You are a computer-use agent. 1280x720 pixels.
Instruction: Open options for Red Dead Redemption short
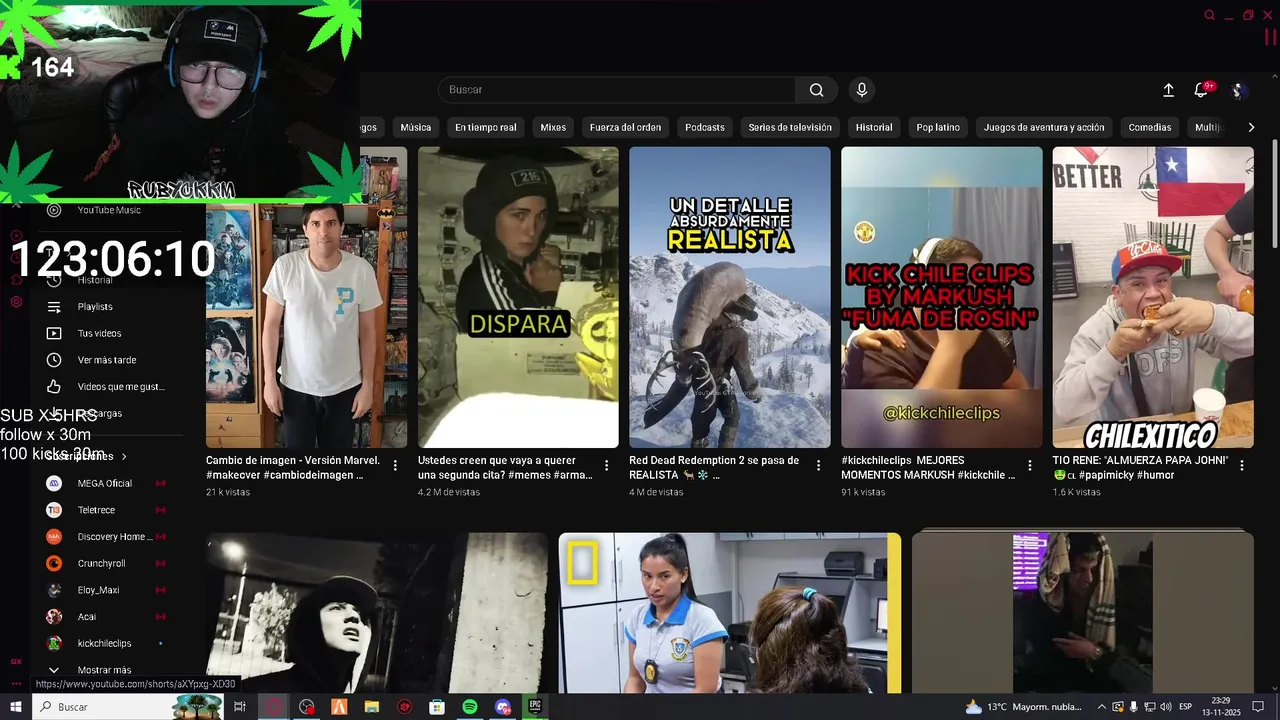(x=818, y=466)
